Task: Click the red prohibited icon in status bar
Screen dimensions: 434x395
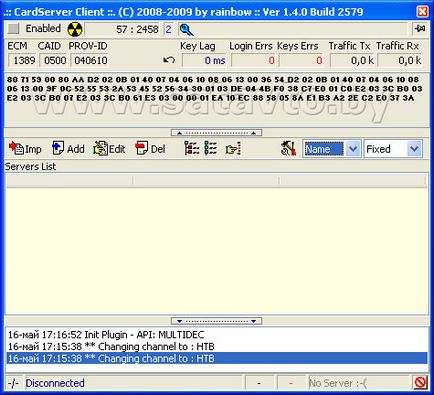Action: [x=420, y=383]
